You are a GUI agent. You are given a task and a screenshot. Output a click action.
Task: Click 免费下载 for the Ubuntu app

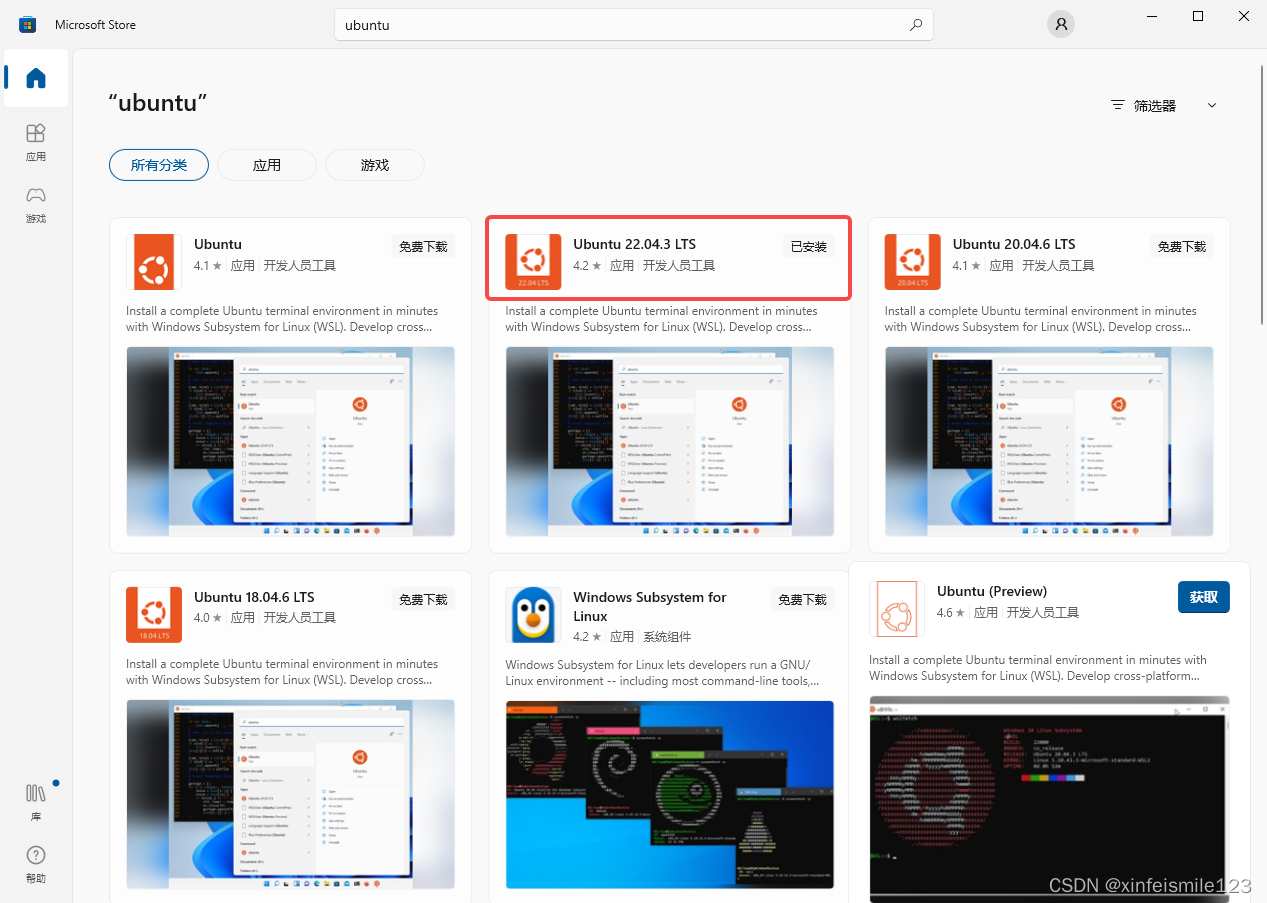pos(423,246)
